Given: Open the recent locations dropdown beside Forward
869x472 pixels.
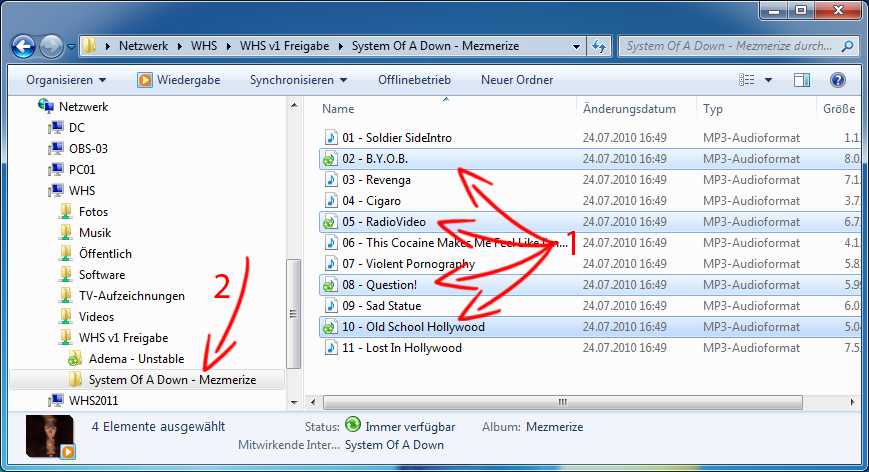Looking at the screenshot, I should click(71, 47).
